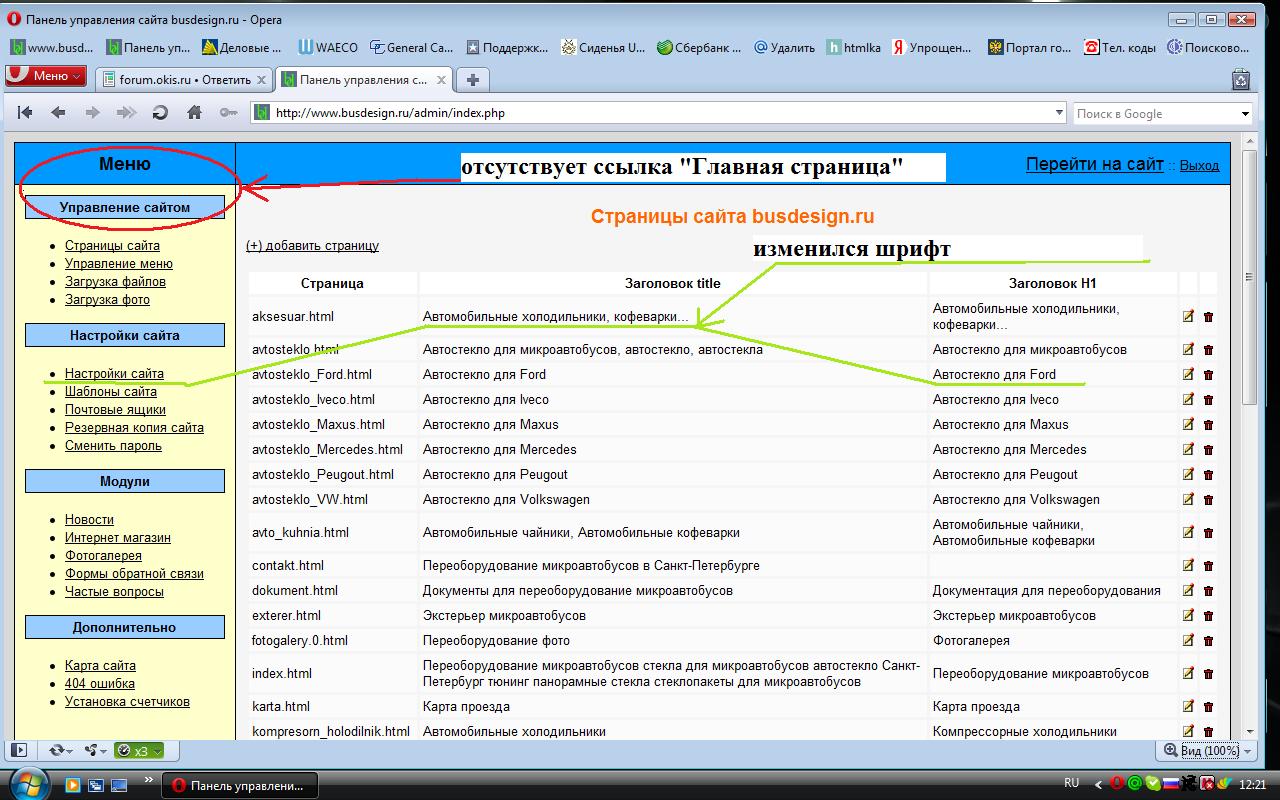This screenshot has width=1280, height=800.
Task: Delete avtosteklo_Ford.html with the trash icon
Action: click(x=1208, y=375)
